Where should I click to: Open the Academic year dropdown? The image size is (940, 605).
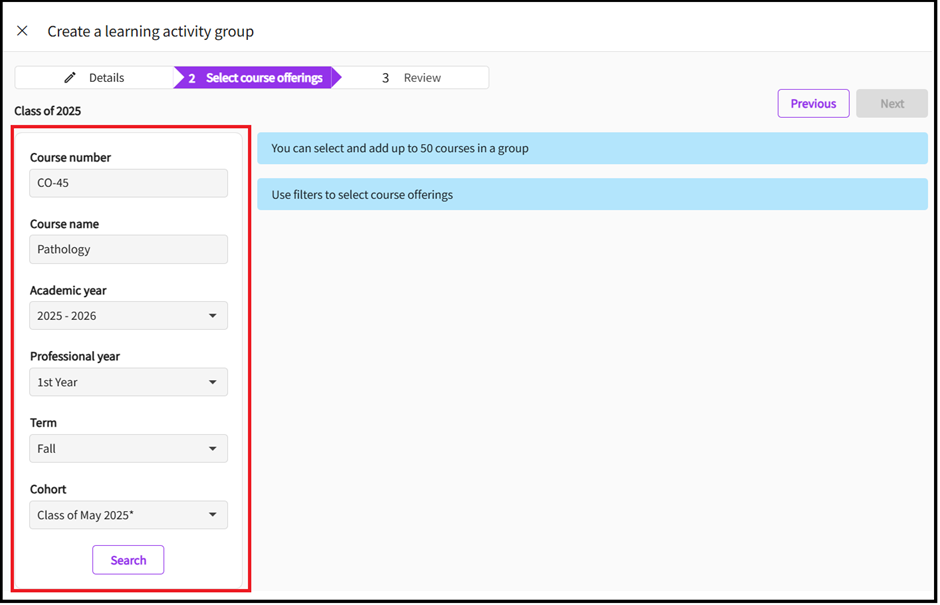(128, 316)
